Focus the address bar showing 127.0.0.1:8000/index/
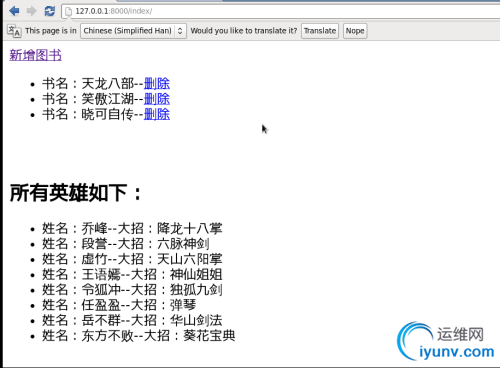500x368 pixels. tap(282, 11)
